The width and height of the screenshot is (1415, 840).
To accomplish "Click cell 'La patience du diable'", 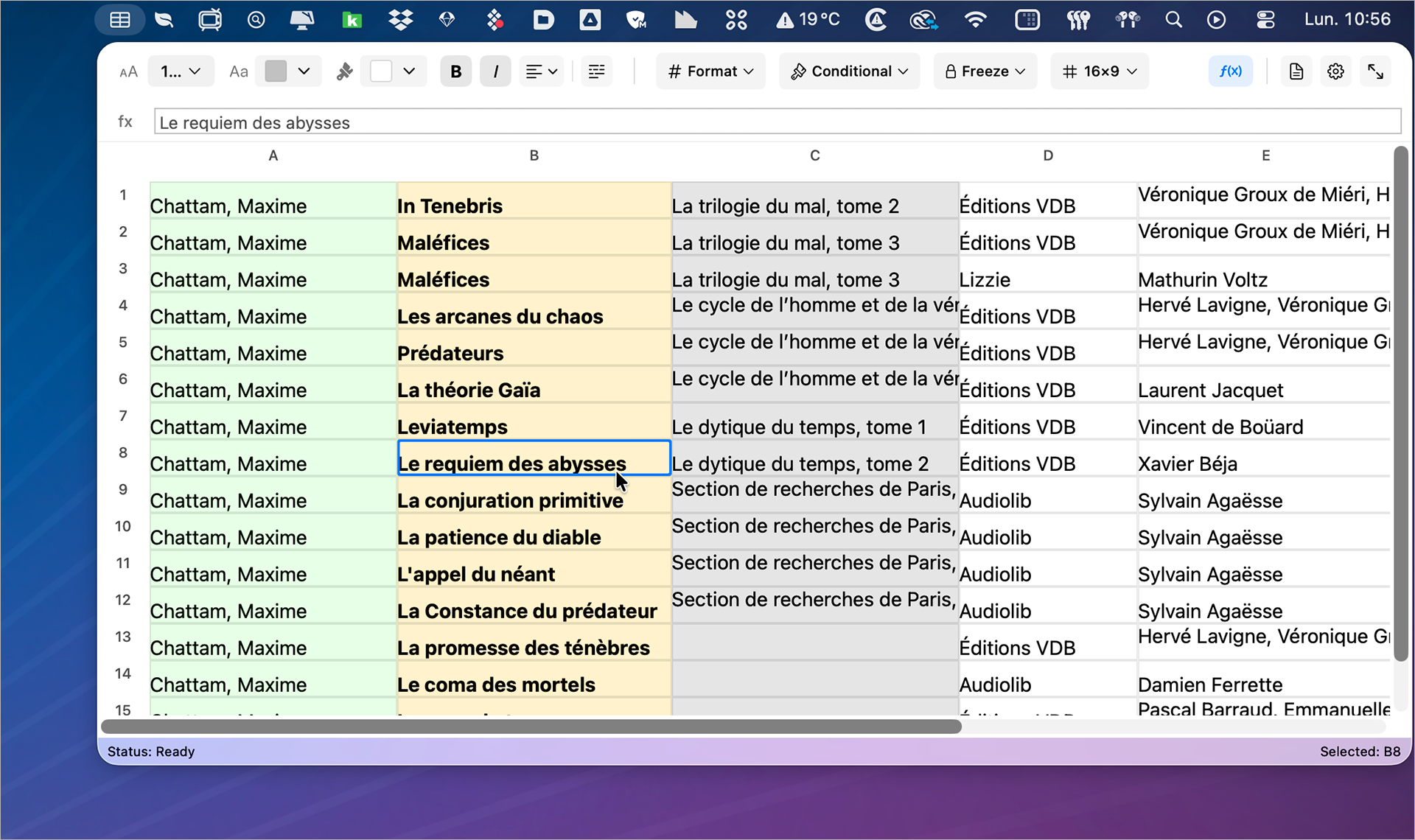I will (534, 532).
